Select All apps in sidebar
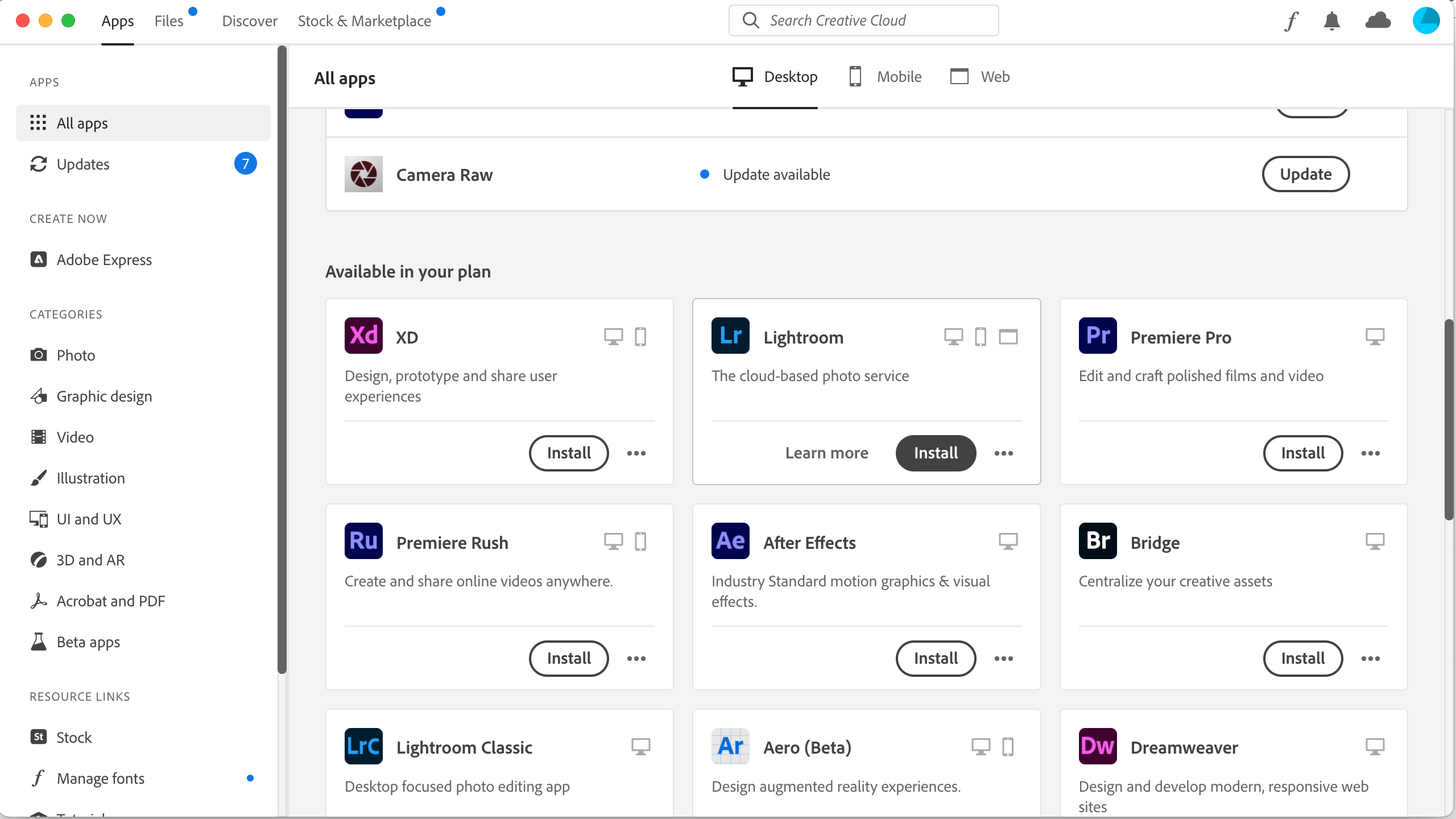Viewport: 1456px width, 819px height. tap(143, 123)
